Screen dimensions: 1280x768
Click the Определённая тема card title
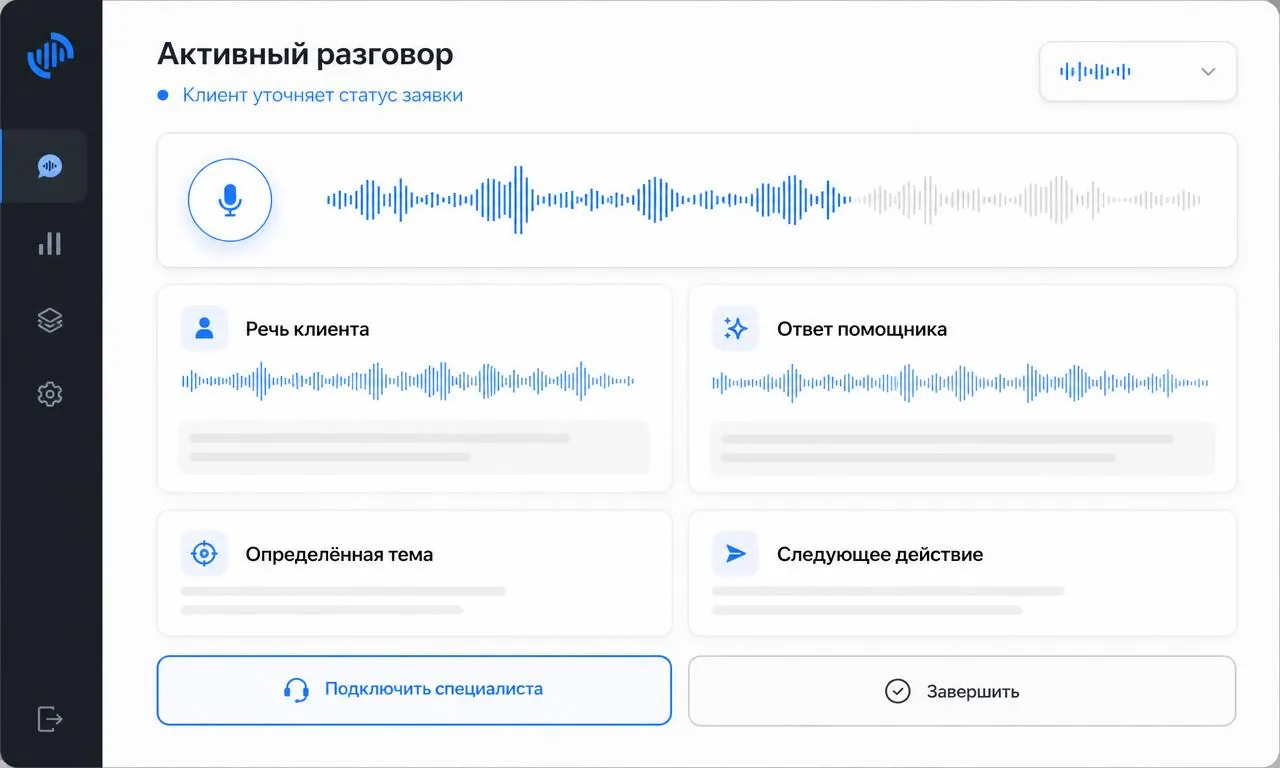(x=339, y=554)
